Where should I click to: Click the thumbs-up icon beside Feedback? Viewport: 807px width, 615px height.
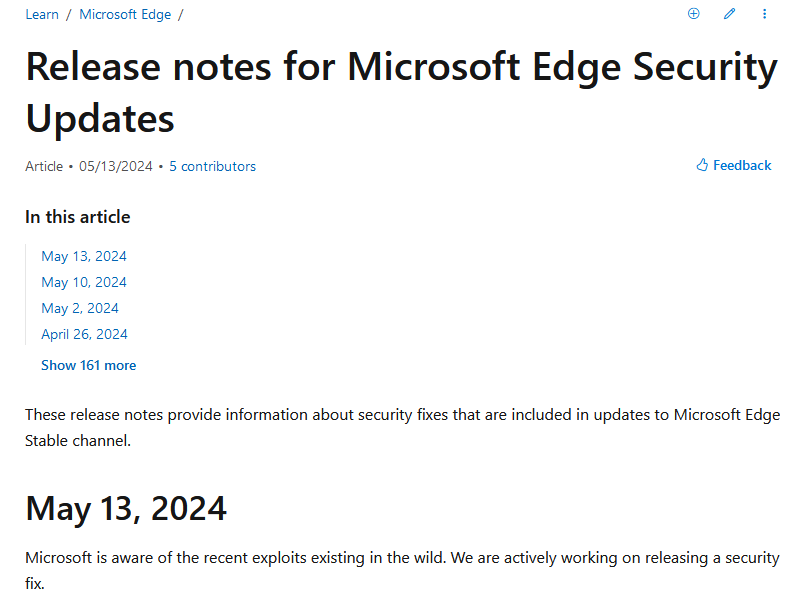(702, 165)
